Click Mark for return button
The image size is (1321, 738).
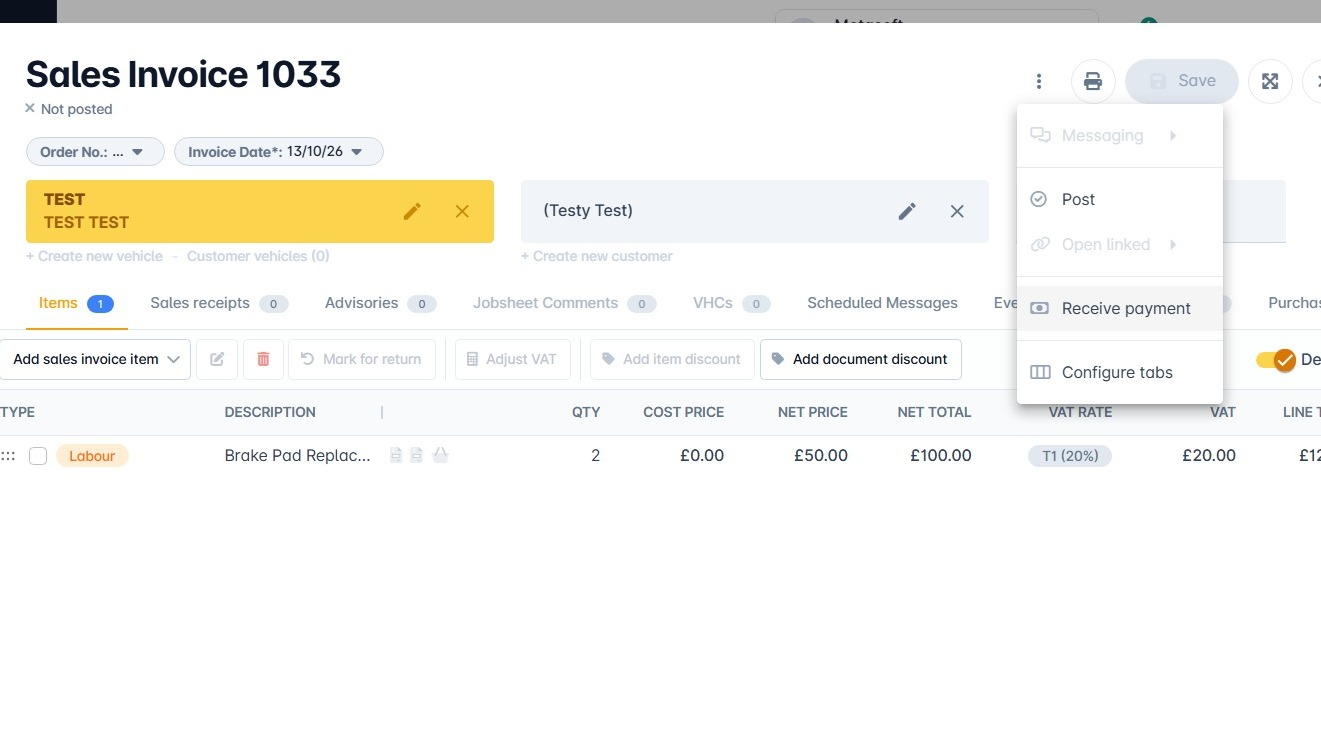362,359
